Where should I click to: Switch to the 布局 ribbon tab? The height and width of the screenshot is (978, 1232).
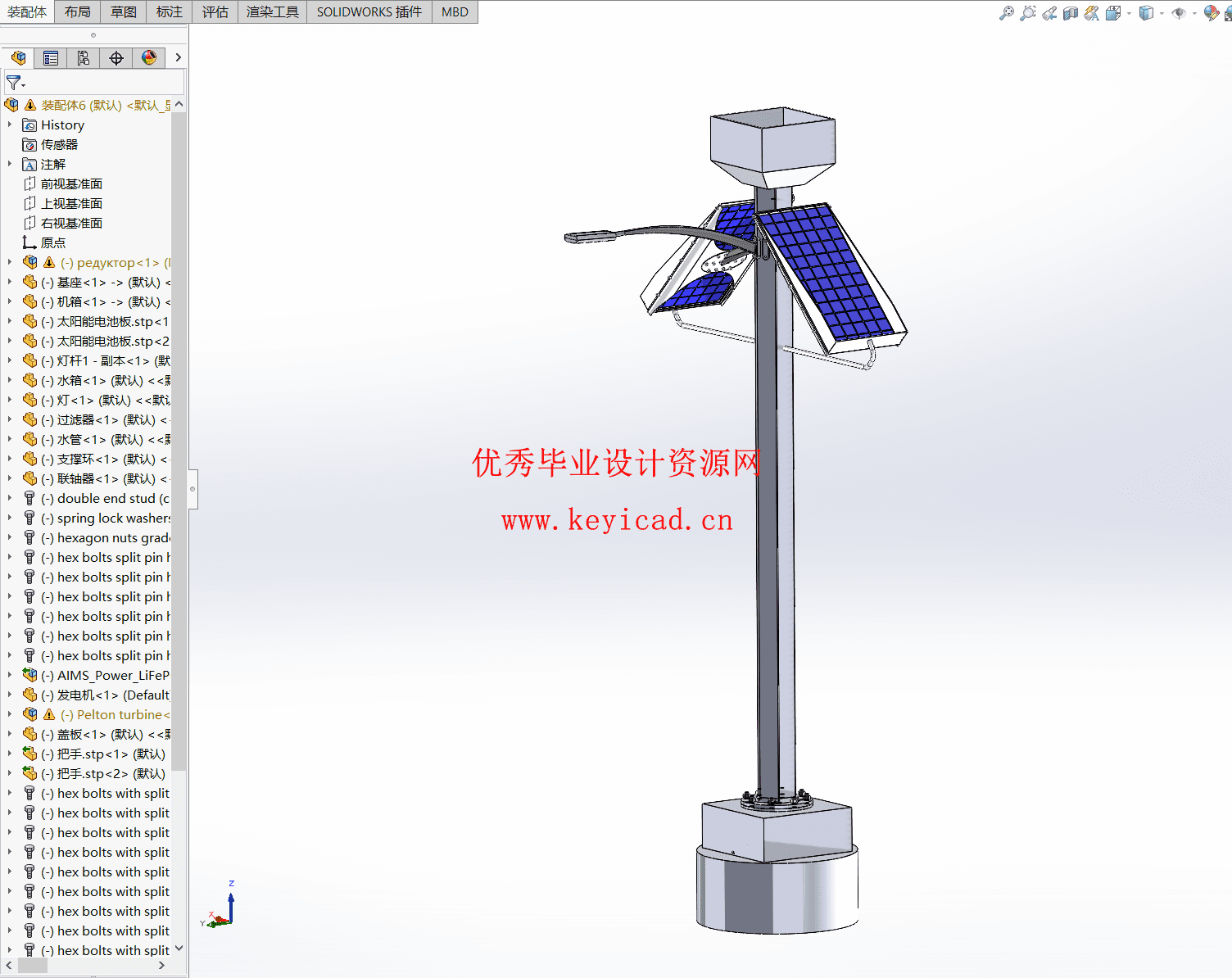(x=78, y=11)
